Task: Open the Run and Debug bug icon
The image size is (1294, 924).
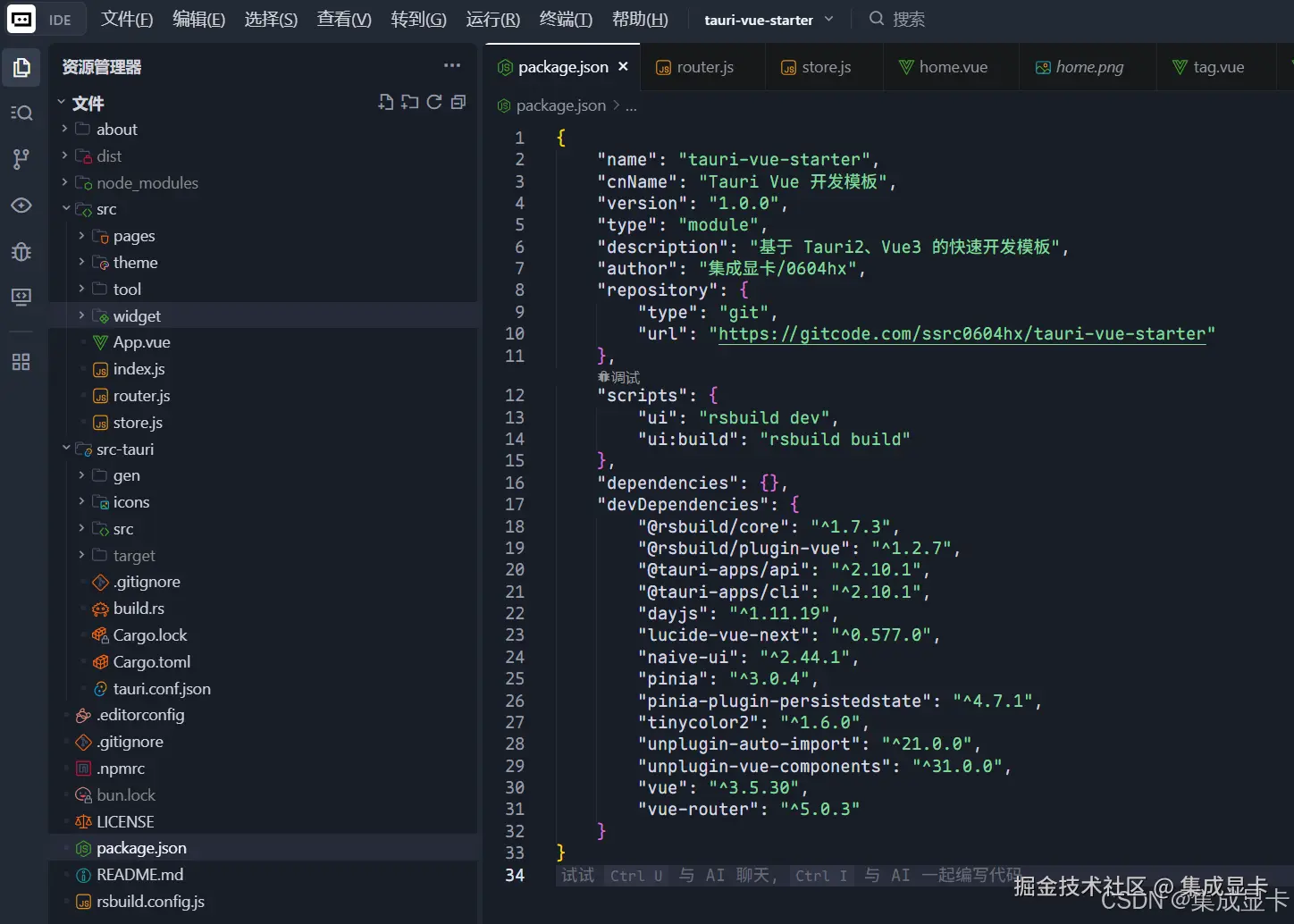Action: [x=21, y=251]
